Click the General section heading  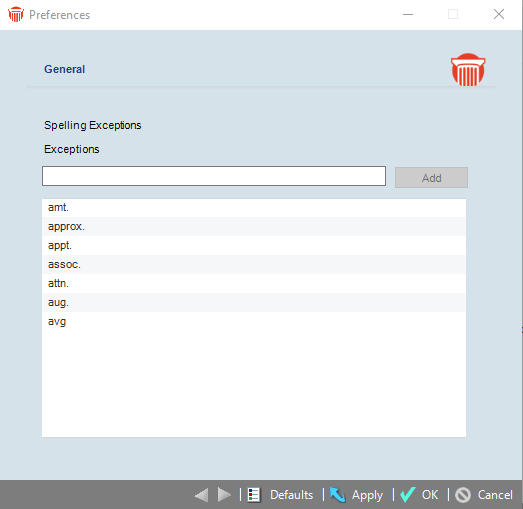pos(64,69)
